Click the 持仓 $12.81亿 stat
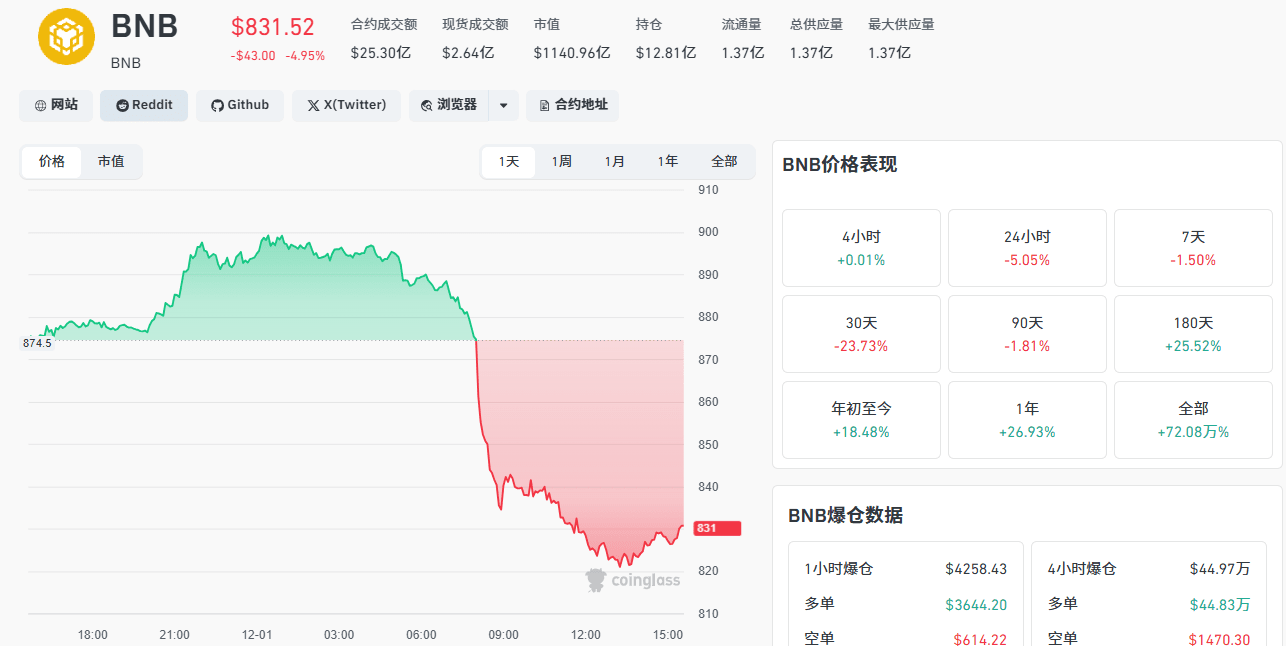Viewport: 1286px width, 646px height. point(665,38)
